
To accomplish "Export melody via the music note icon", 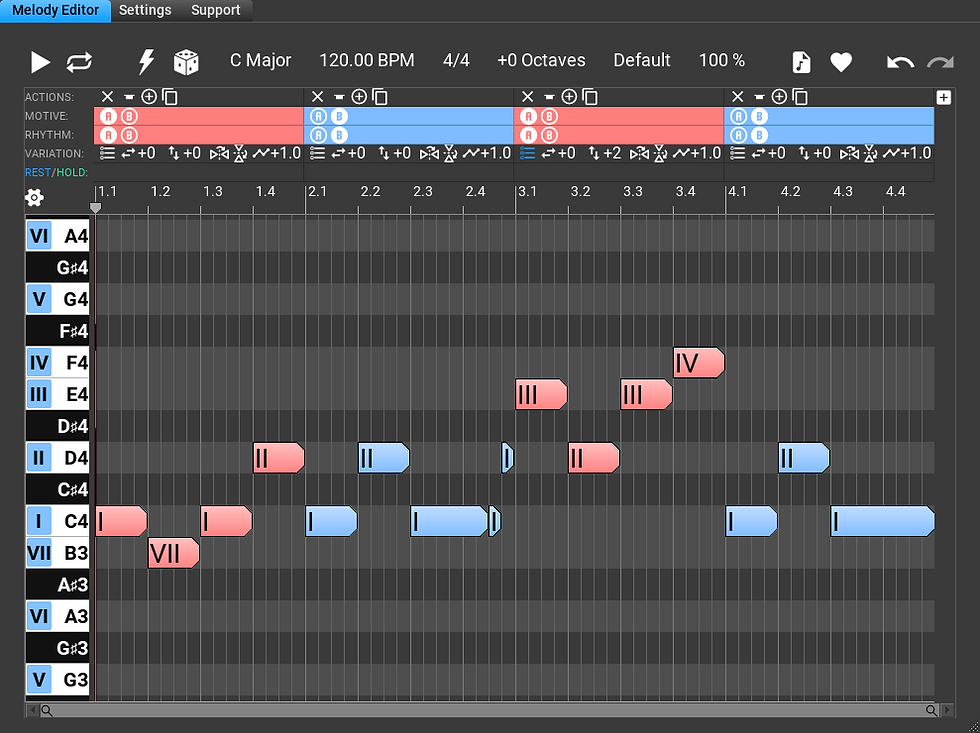I will click(800, 61).
